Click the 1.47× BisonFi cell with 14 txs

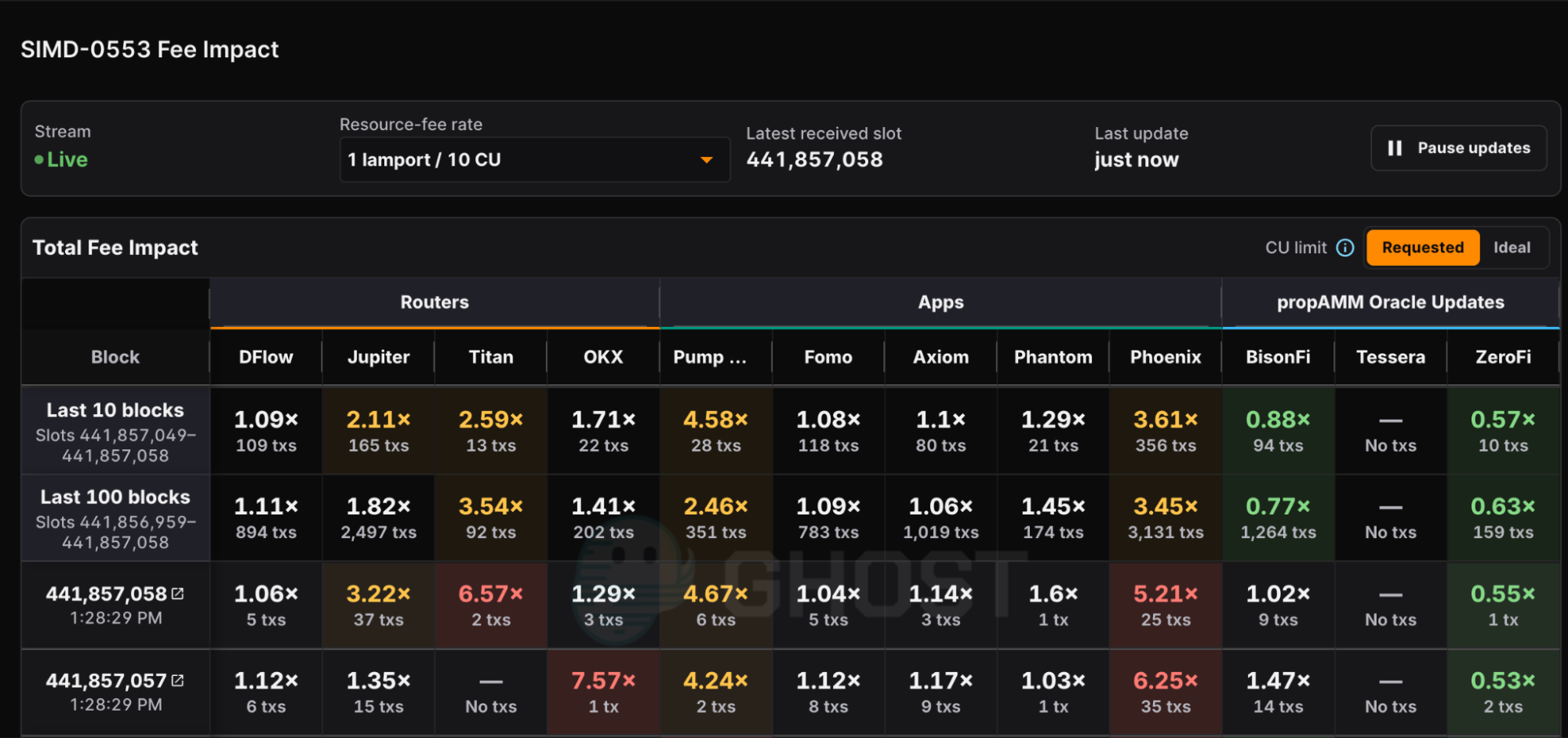pos(1279,693)
